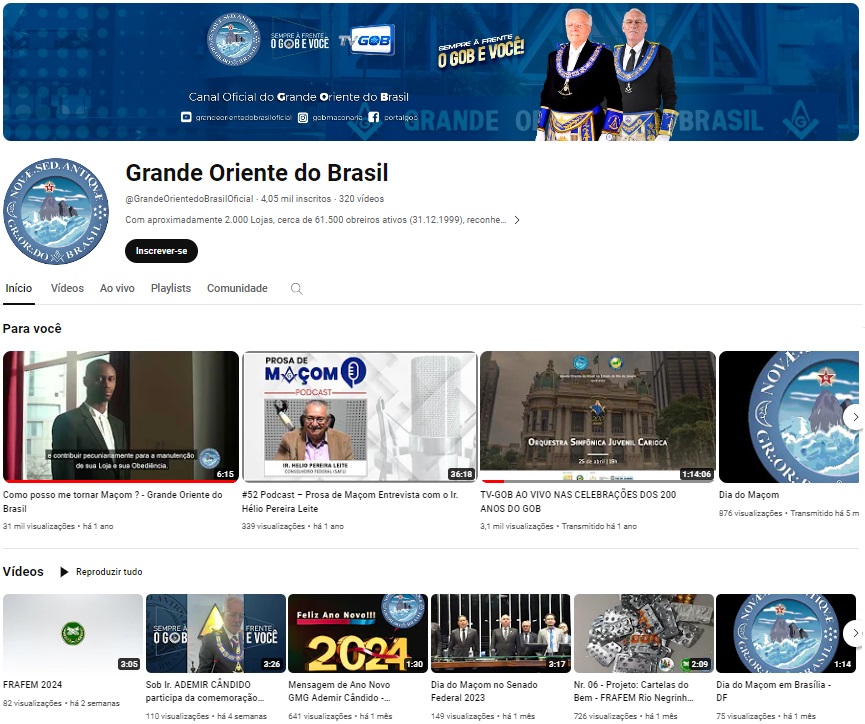Click the Reproduzir tudo link
The width and height of the screenshot is (865, 724).
coord(109,572)
